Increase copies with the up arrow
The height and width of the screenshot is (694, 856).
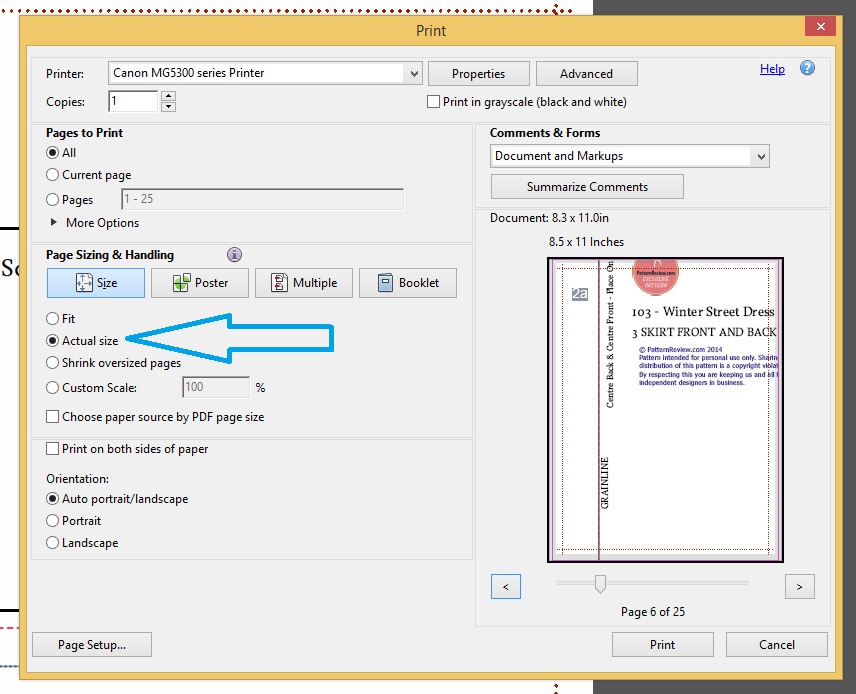(168, 96)
